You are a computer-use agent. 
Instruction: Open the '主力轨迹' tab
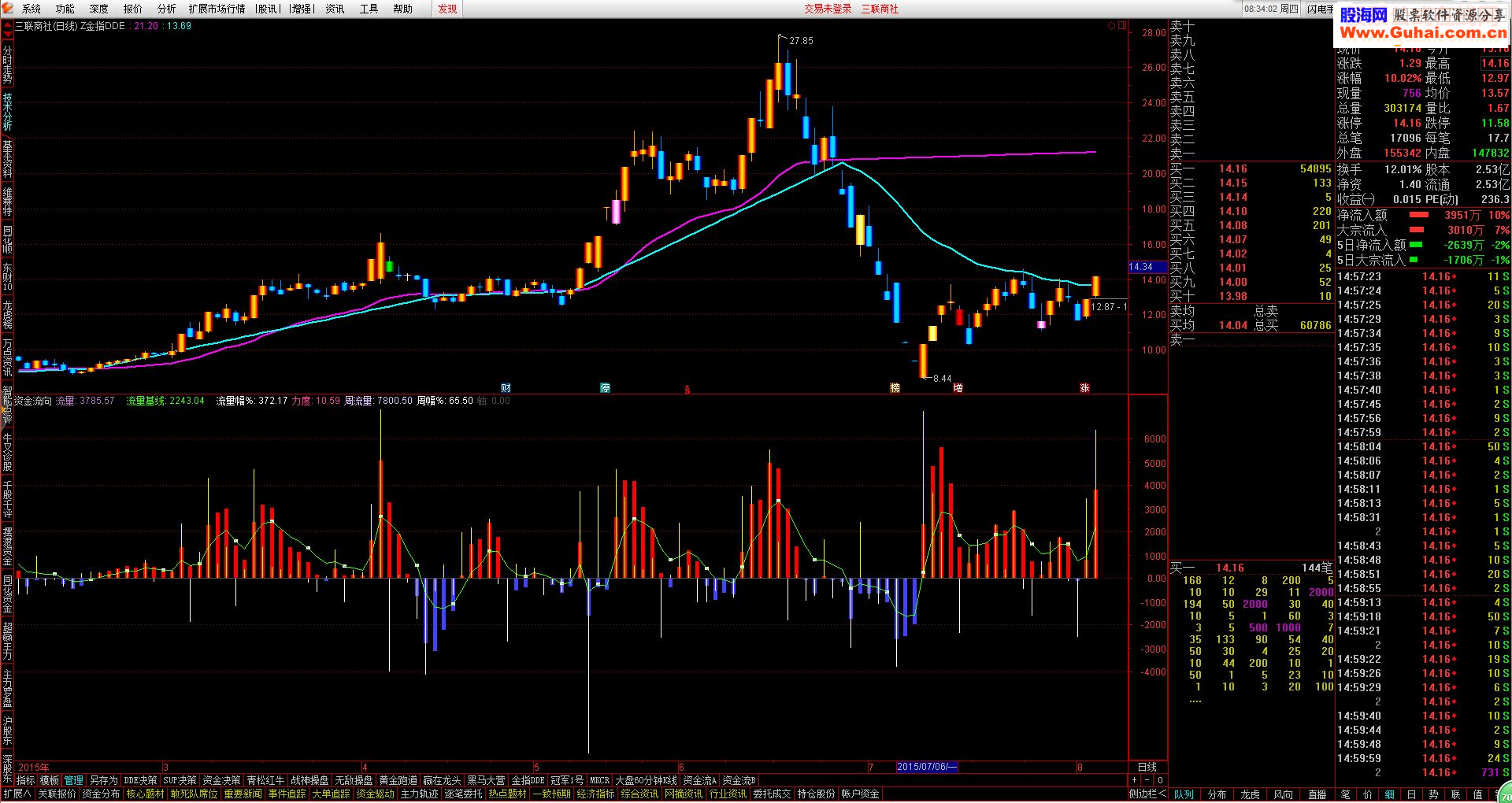tap(420, 794)
